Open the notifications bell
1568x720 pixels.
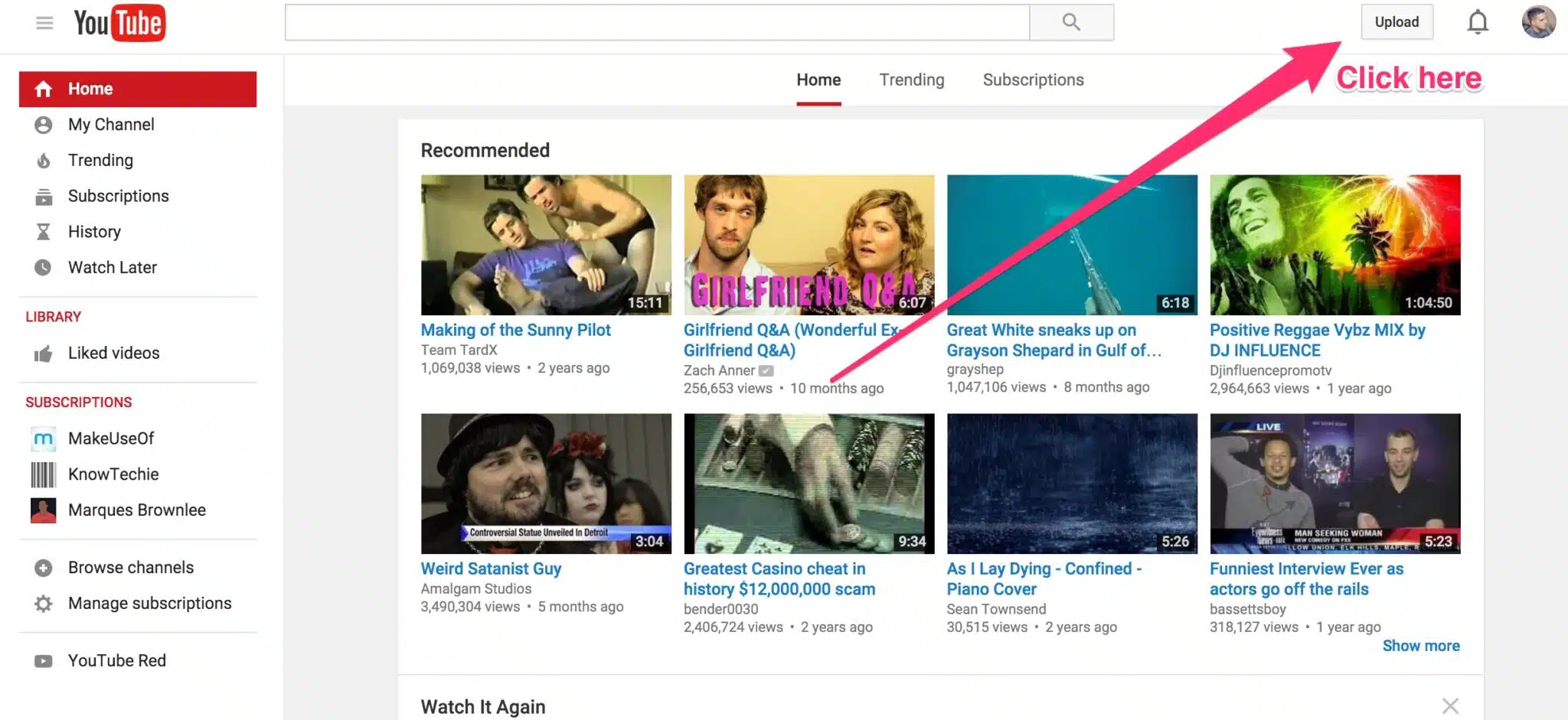pyautogui.click(x=1477, y=22)
